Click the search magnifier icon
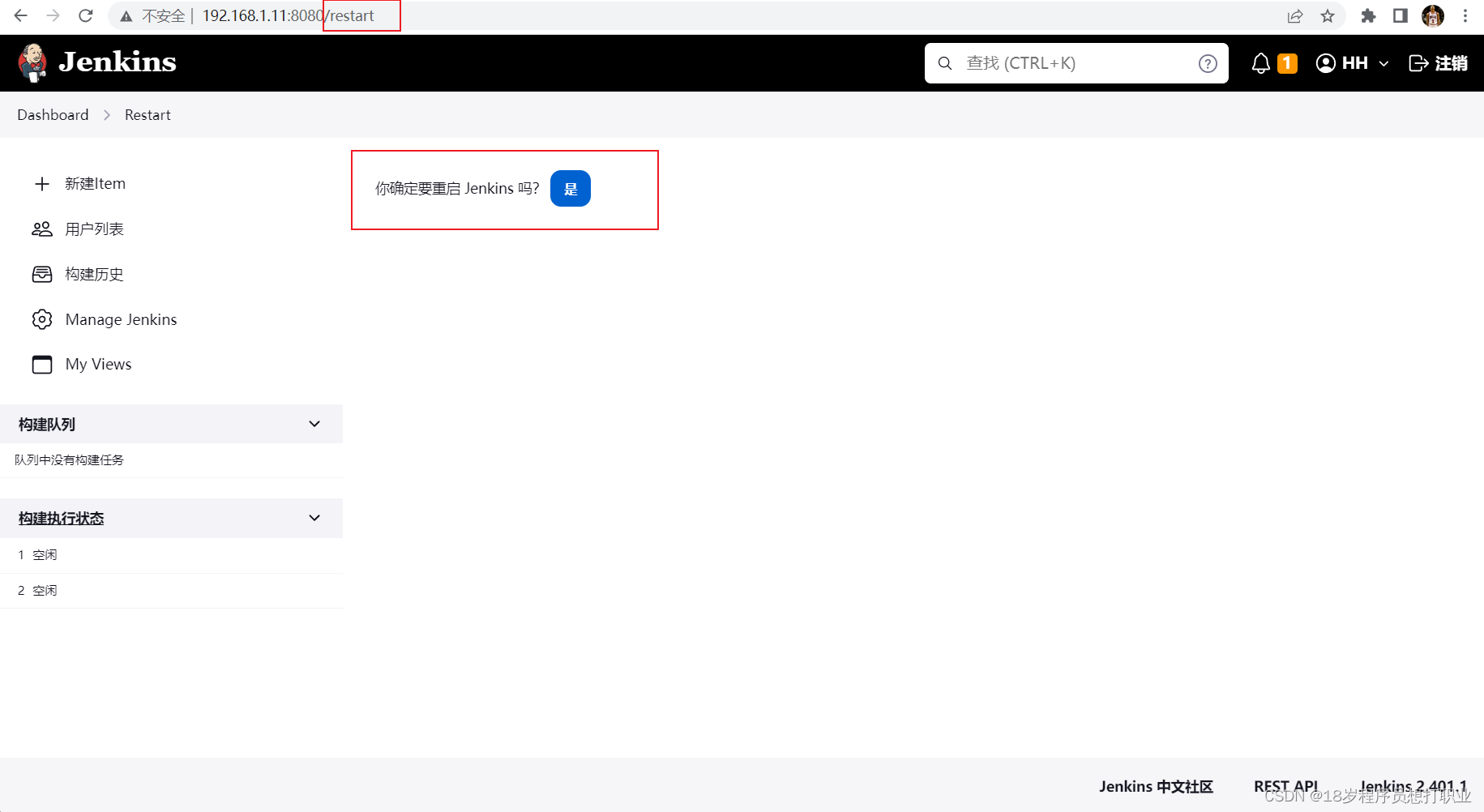This screenshot has height=812, width=1484. (x=945, y=63)
